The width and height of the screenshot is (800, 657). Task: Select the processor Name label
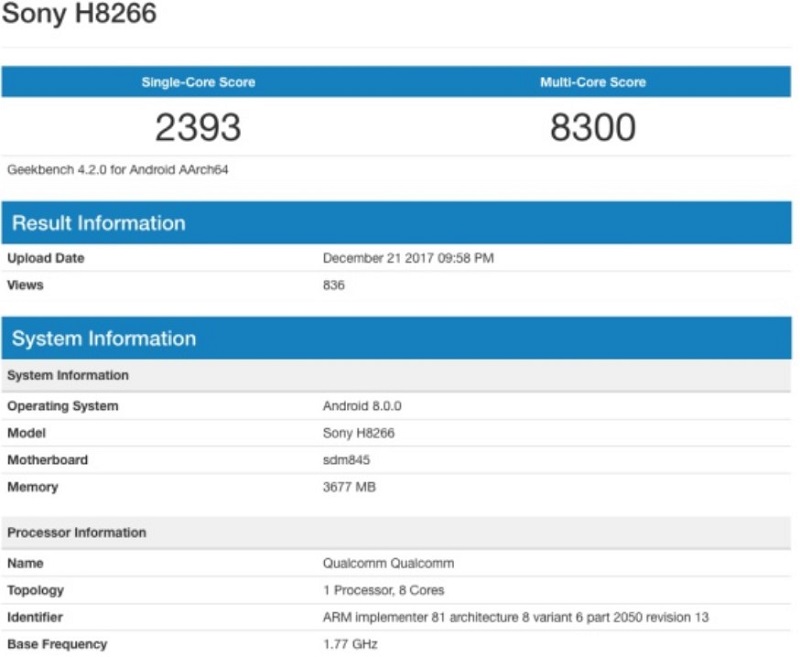point(25,563)
